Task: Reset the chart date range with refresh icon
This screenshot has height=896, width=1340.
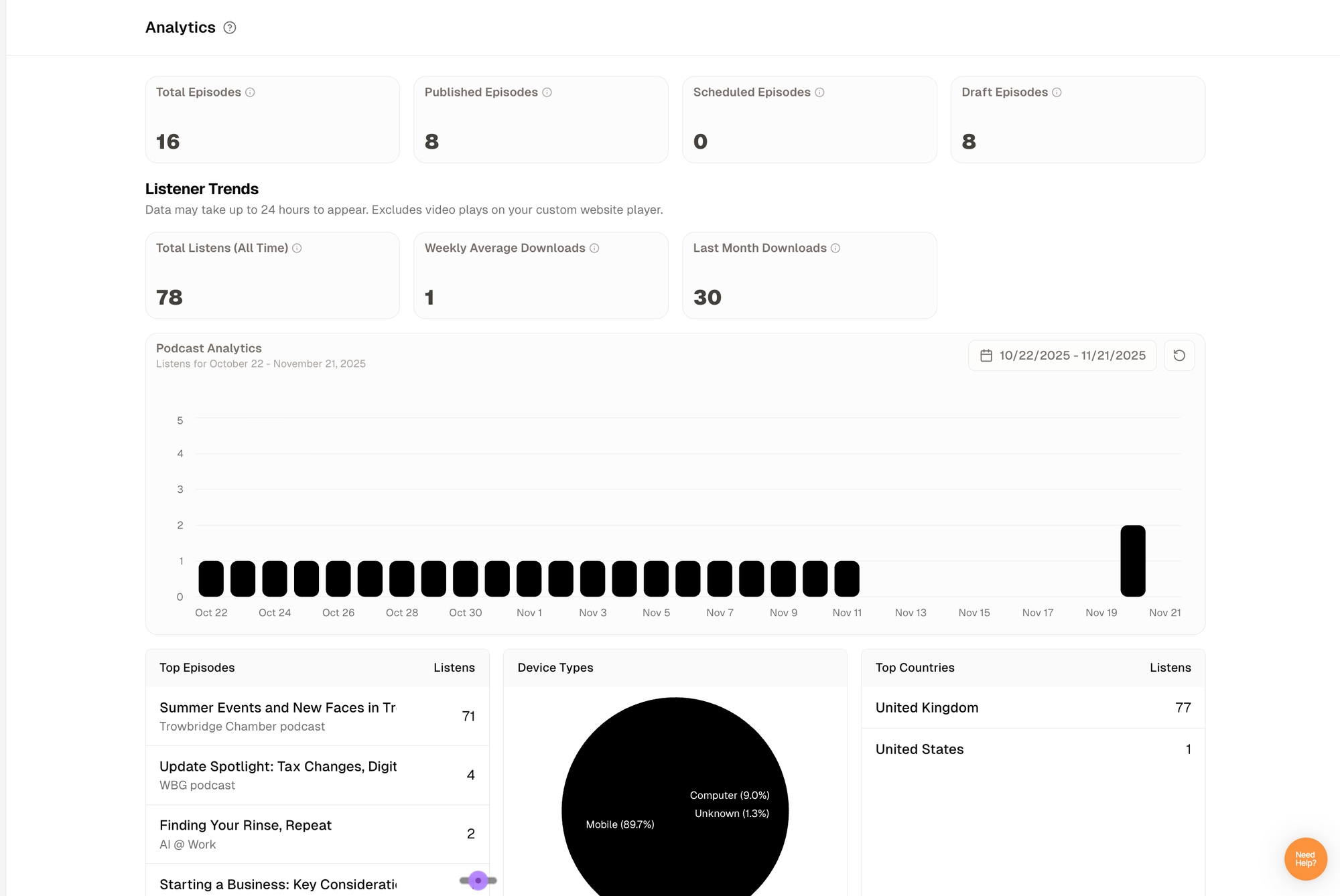Action: (x=1179, y=356)
